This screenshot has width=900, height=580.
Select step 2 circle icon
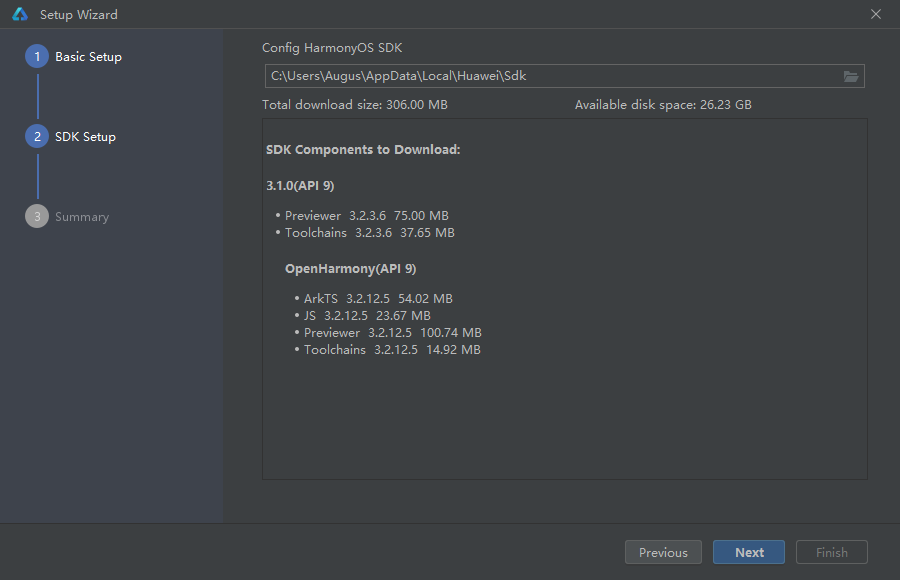pos(37,137)
